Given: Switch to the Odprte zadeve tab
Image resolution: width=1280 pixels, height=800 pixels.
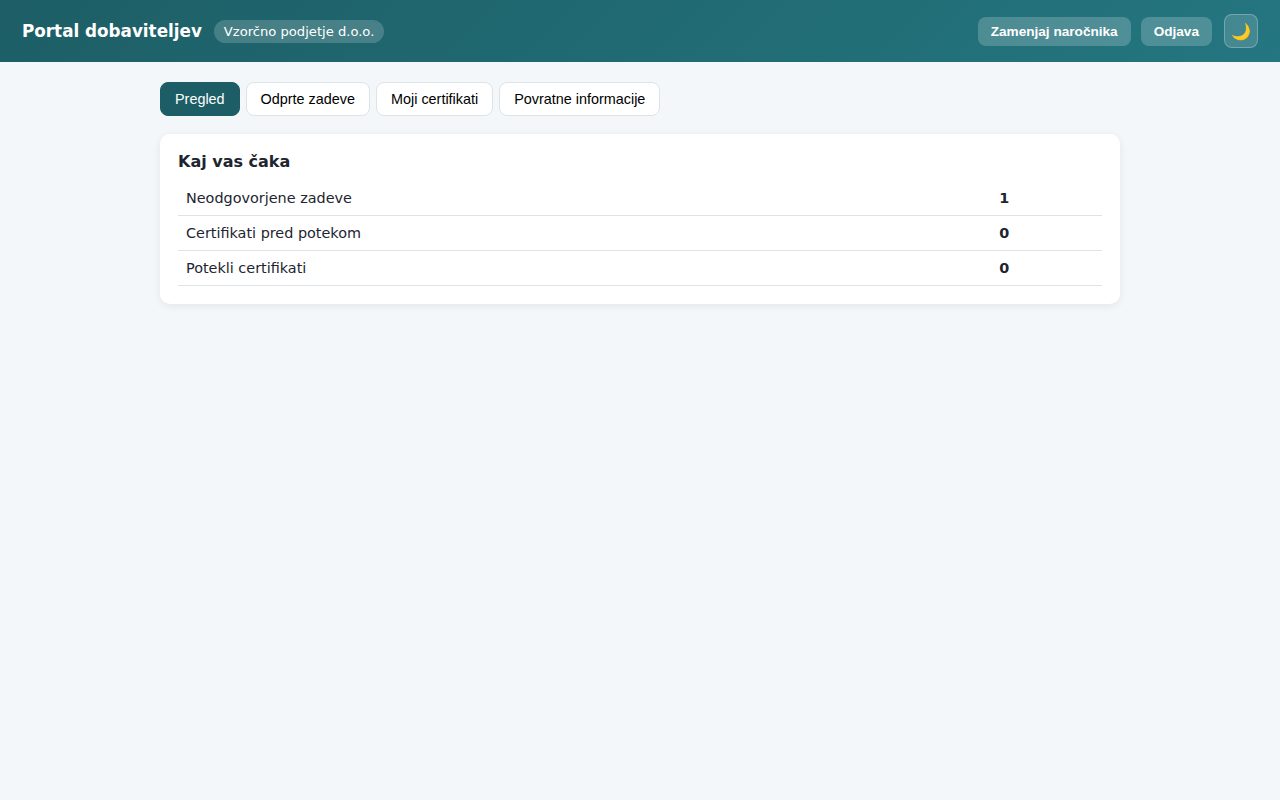Looking at the screenshot, I should click(x=308, y=99).
